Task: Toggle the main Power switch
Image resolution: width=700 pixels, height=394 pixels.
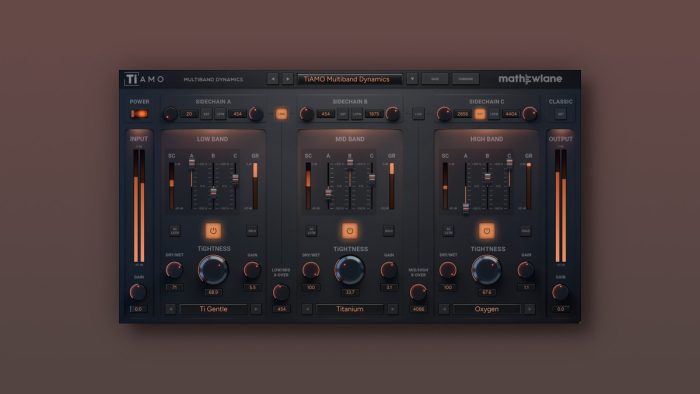Action: coord(139,114)
